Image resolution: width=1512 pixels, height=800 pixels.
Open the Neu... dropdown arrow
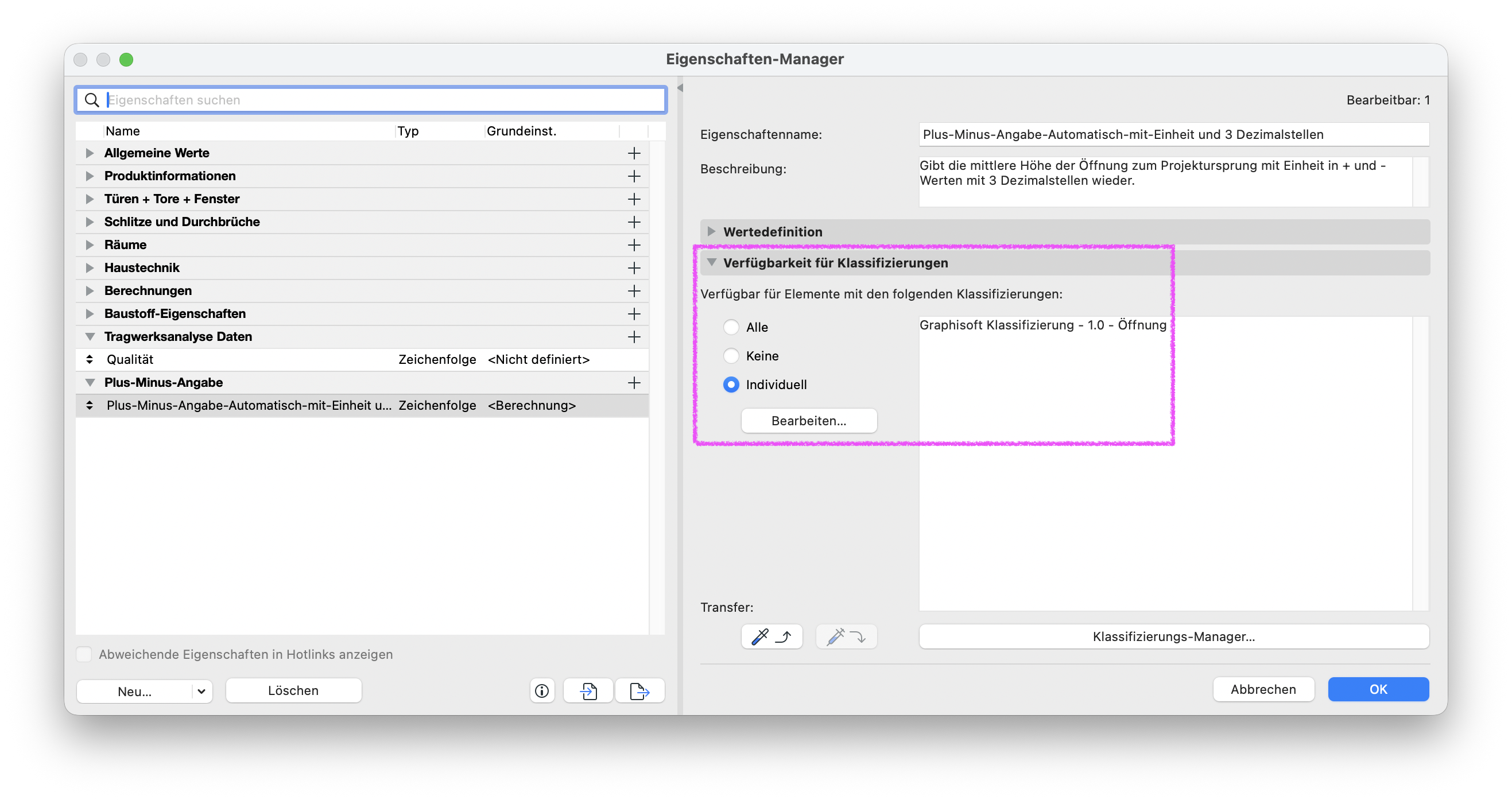(201, 691)
